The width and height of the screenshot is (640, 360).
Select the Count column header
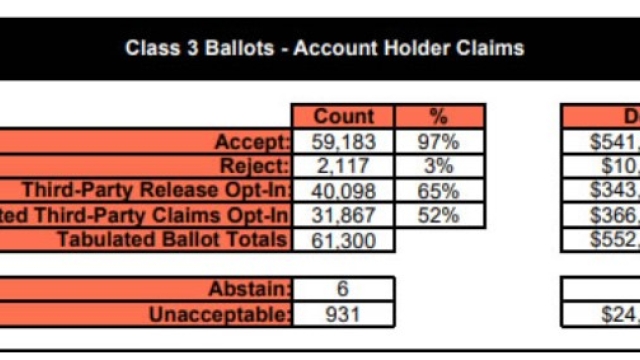point(343,116)
